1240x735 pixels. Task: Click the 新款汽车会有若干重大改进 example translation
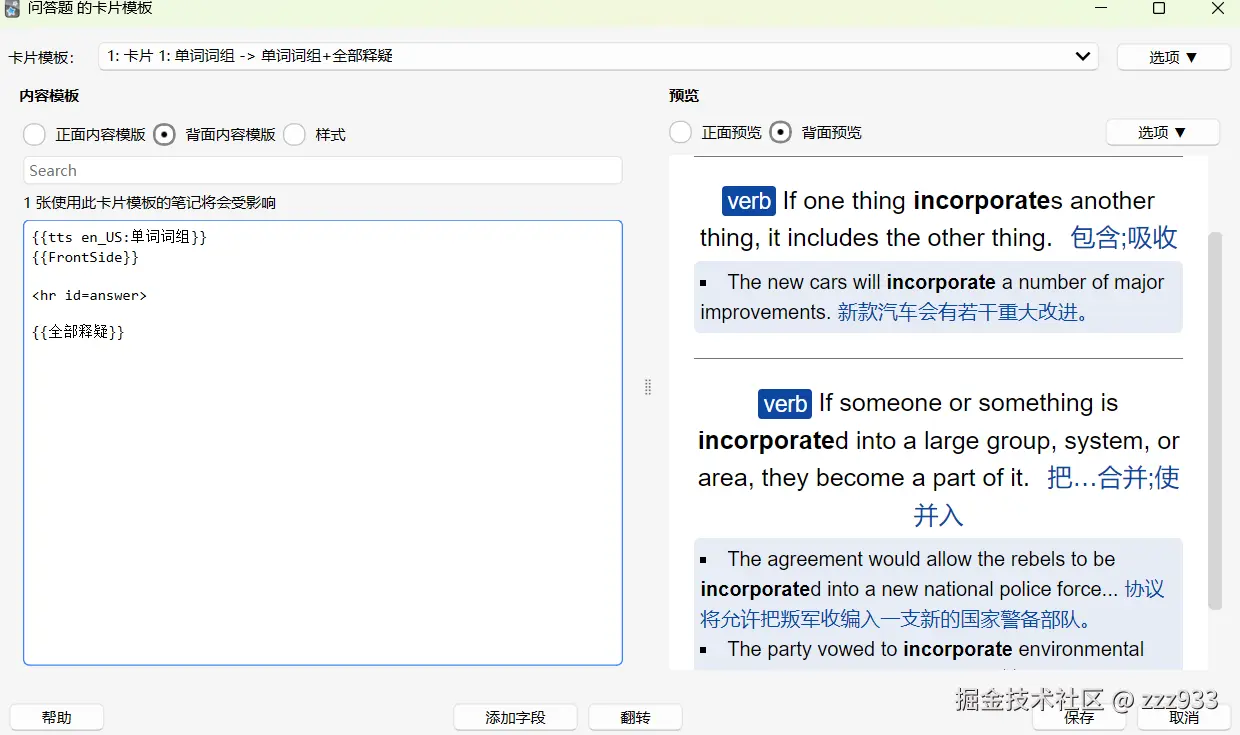click(x=963, y=312)
